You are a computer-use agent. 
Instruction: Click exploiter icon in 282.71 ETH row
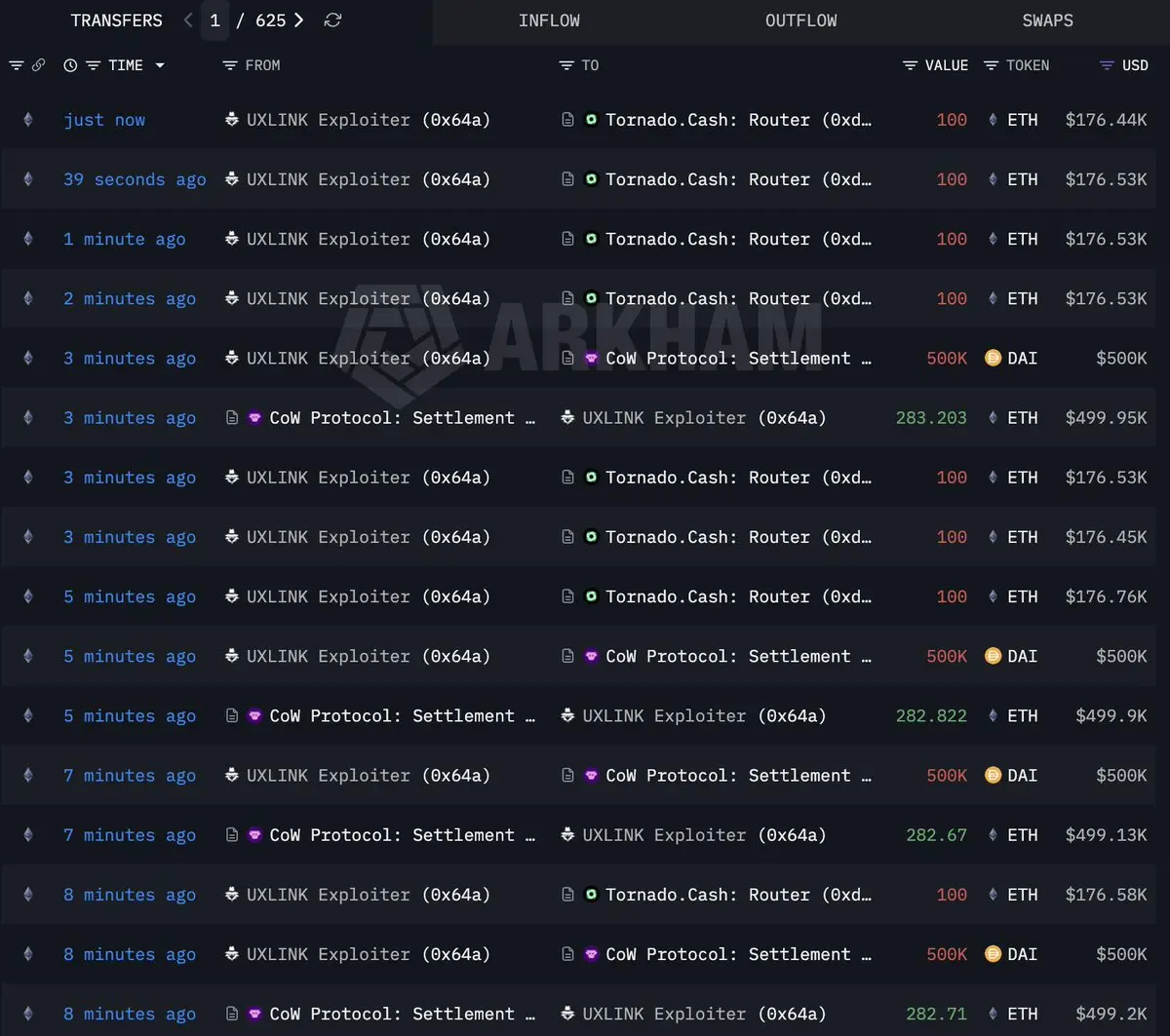pyautogui.click(x=567, y=1014)
